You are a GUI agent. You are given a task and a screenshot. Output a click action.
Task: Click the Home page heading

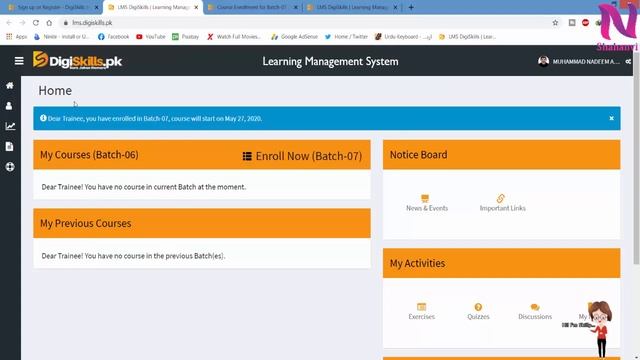tap(55, 91)
